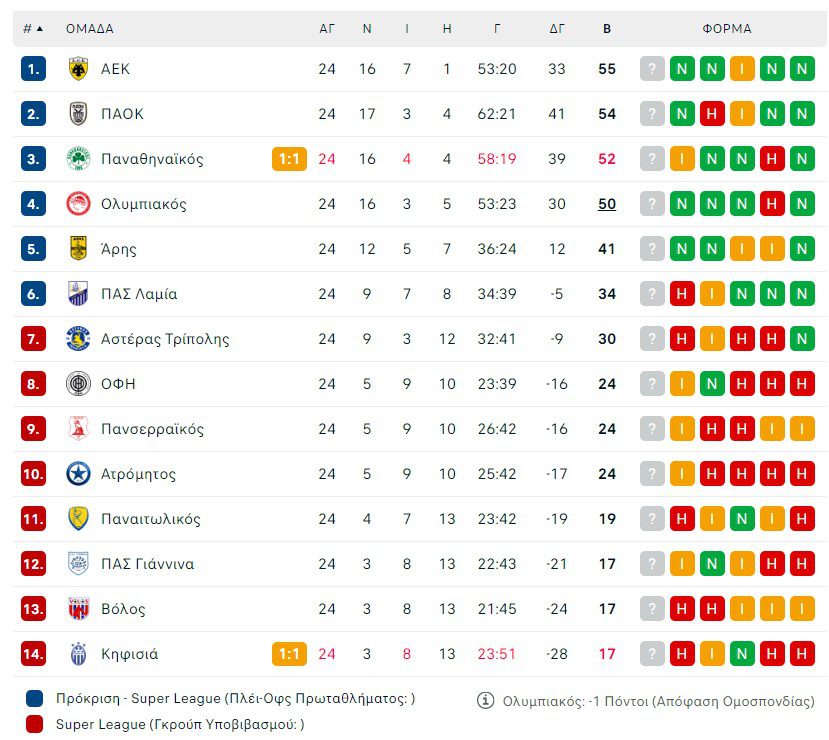Click the gray ? form badge for ΟΦΗ
This screenshot has width=829, height=740.
coord(652,384)
